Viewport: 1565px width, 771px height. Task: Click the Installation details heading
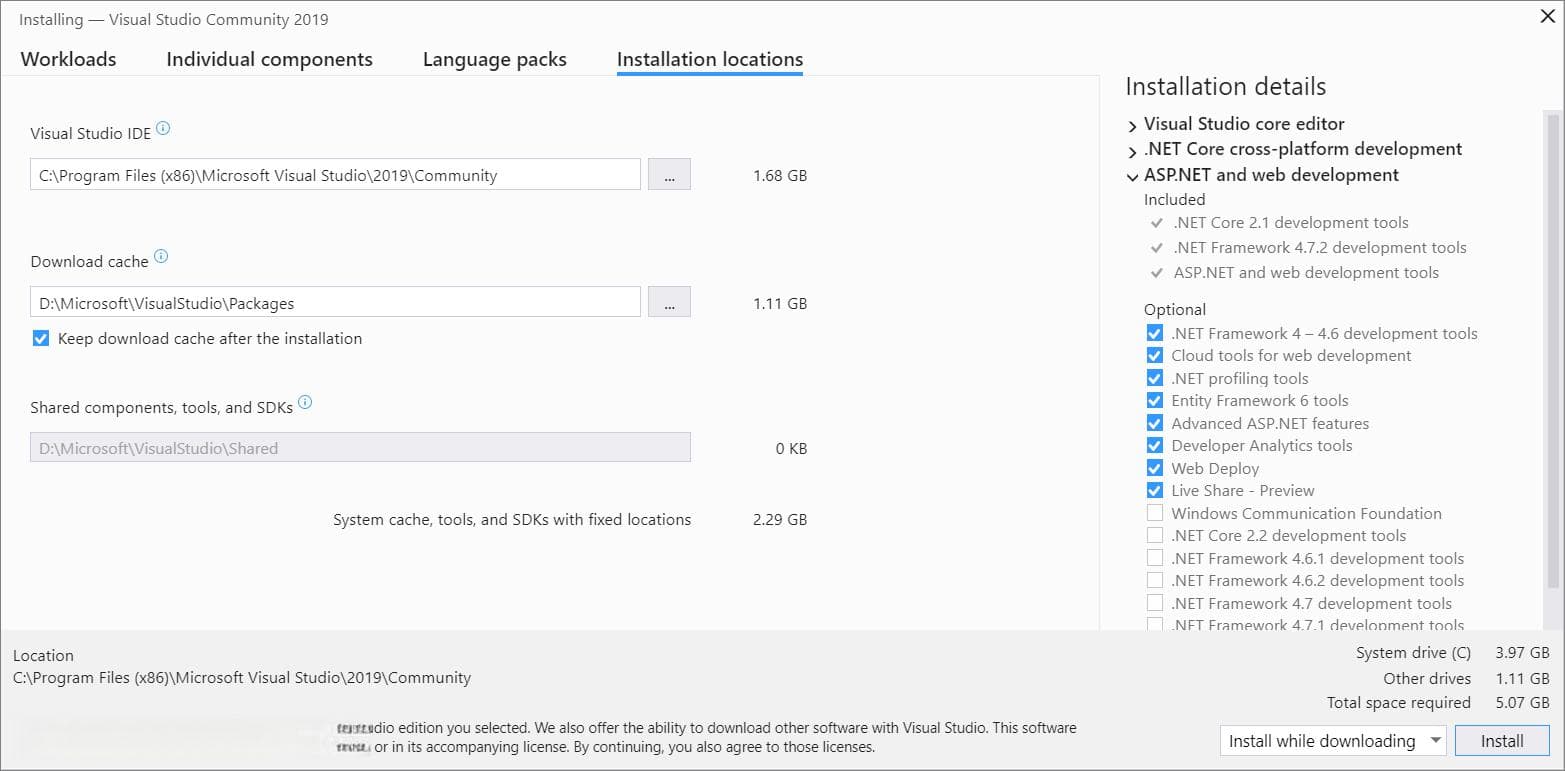pyautogui.click(x=1225, y=87)
